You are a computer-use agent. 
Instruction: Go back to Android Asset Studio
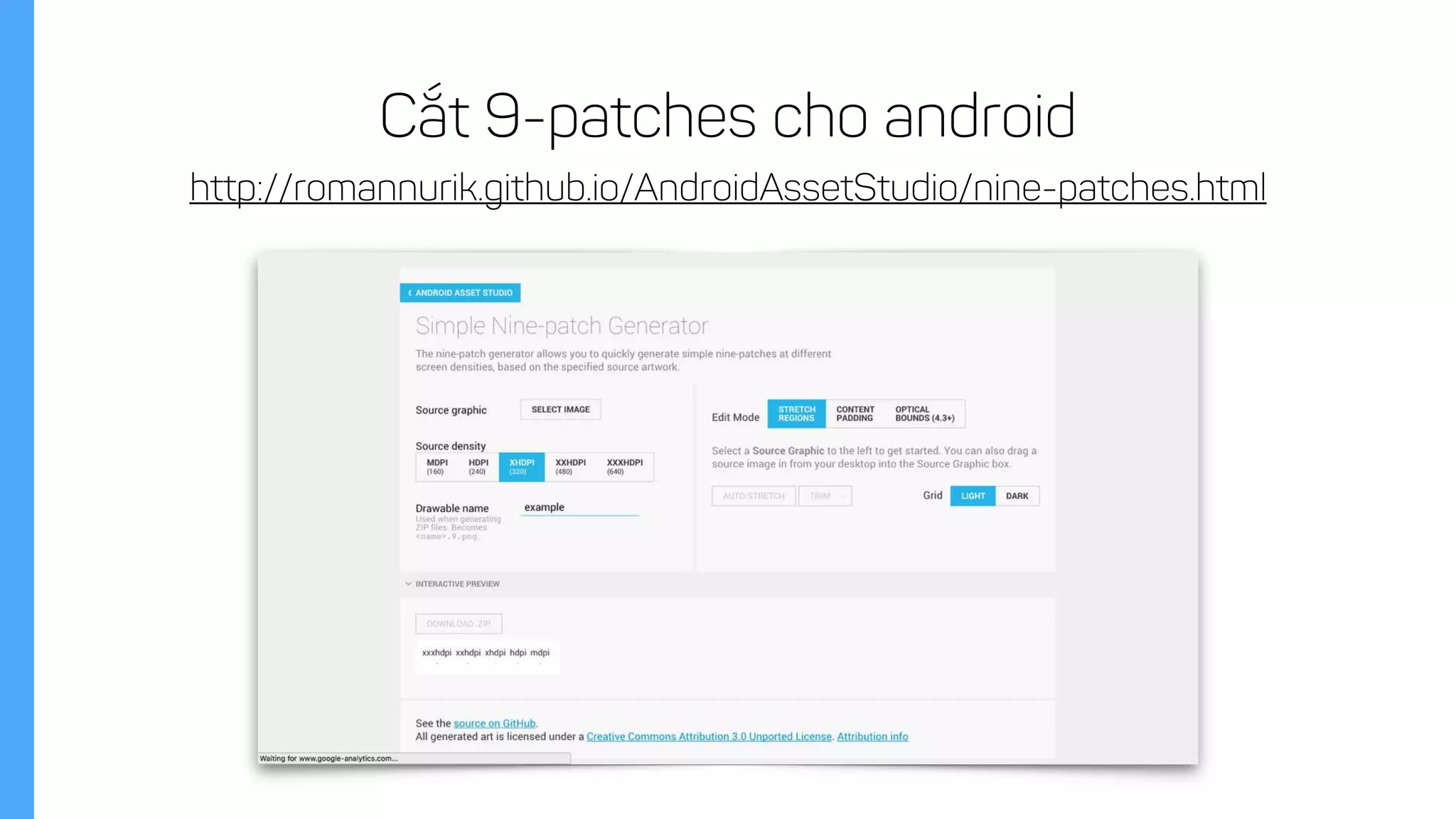(460, 293)
